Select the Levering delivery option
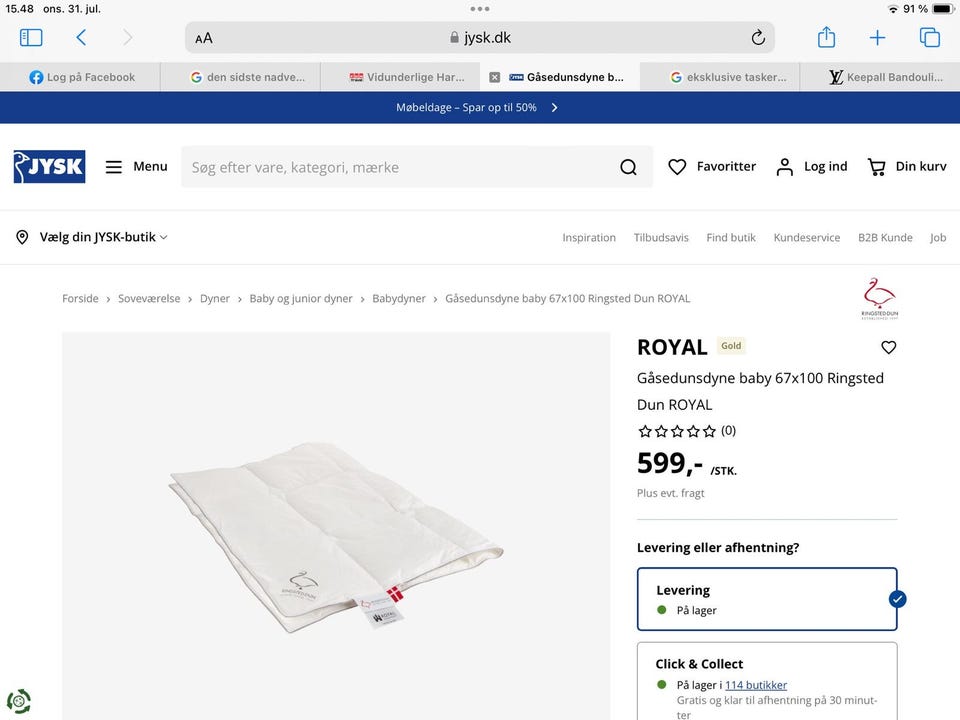Screen dimensions: 960x720 click(x=767, y=599)
